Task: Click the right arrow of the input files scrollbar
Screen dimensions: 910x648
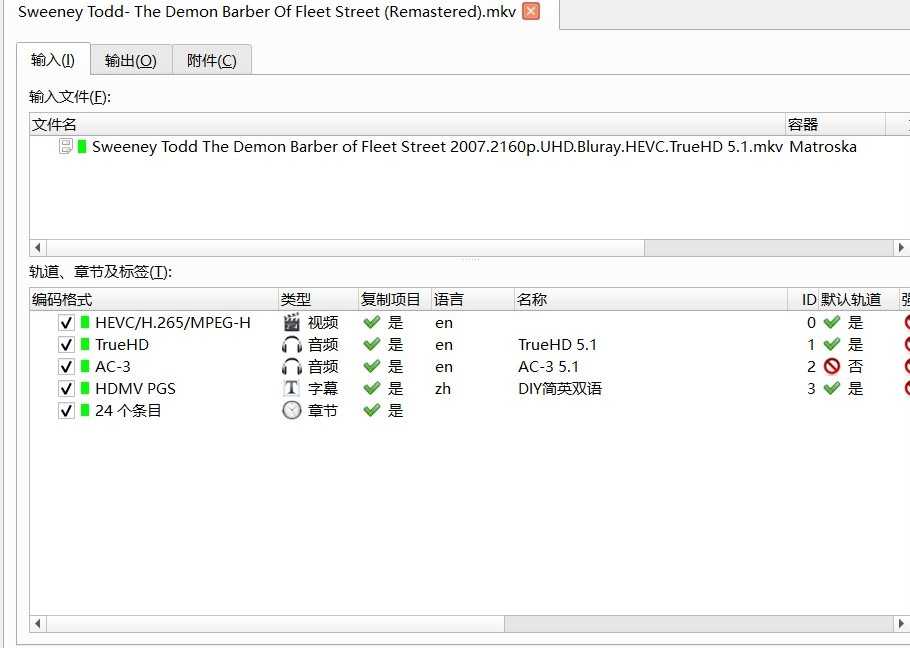Action: (x=901, y=248)
